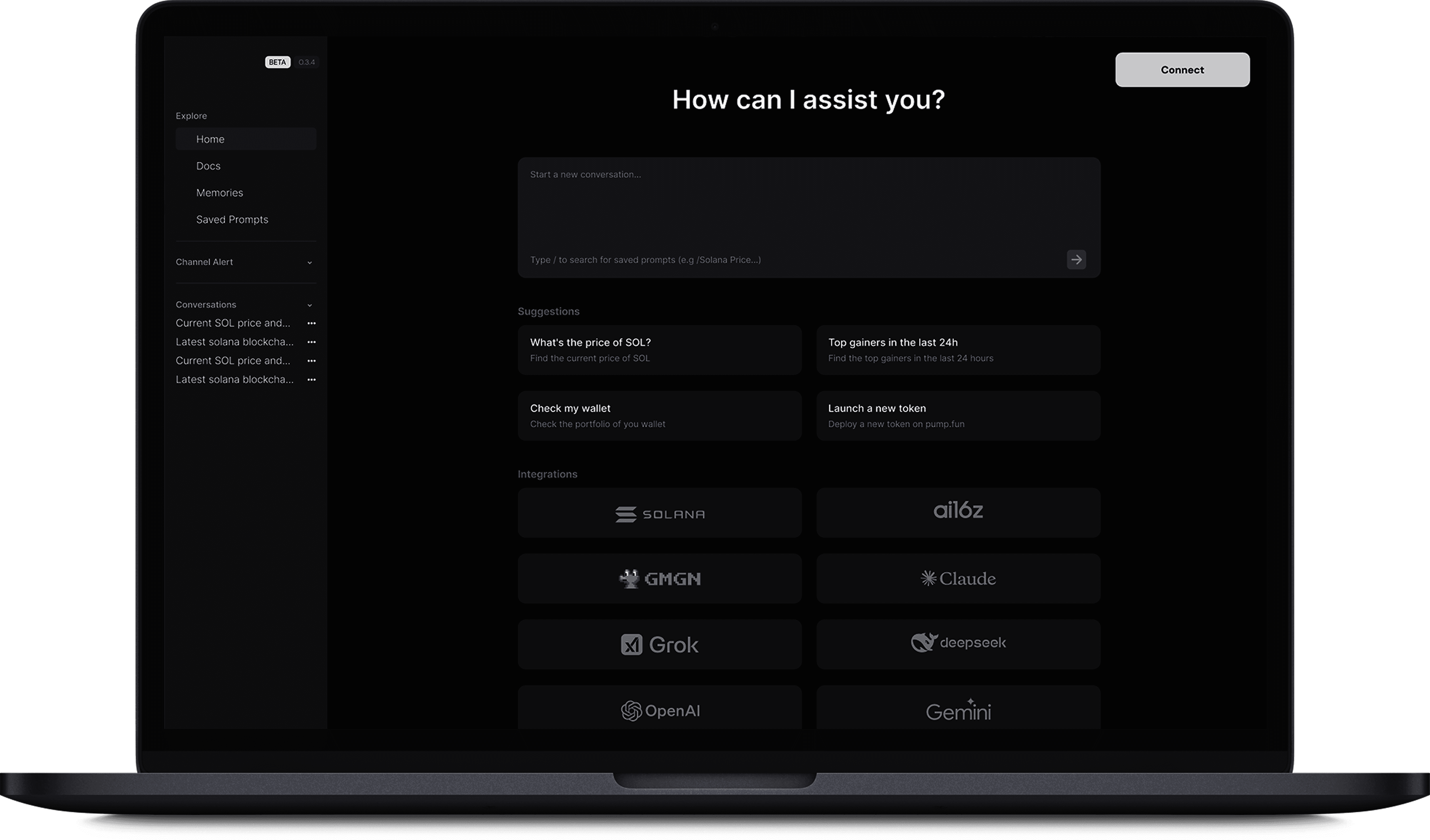
Task: Open the topmost "Current SOL price and..." conversation
Action: click(x=233, y=323)
